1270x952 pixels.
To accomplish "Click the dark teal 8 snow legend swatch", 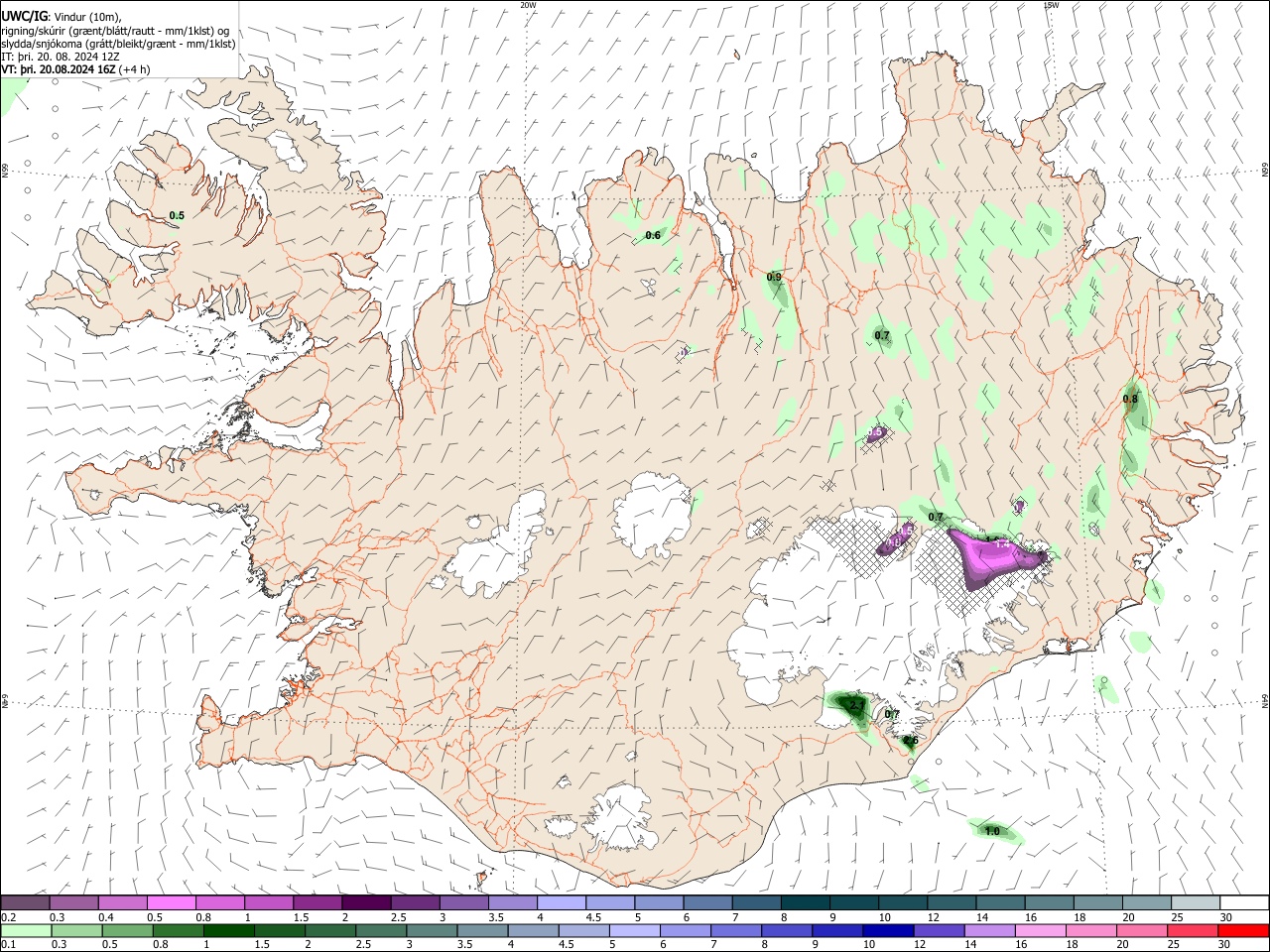I will 806,903.
